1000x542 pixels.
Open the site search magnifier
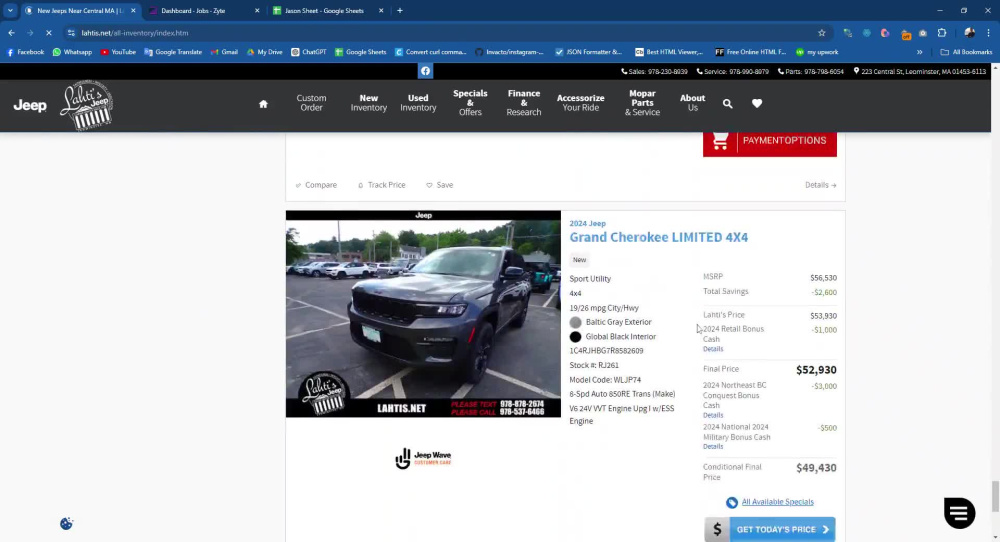point(728,103)
